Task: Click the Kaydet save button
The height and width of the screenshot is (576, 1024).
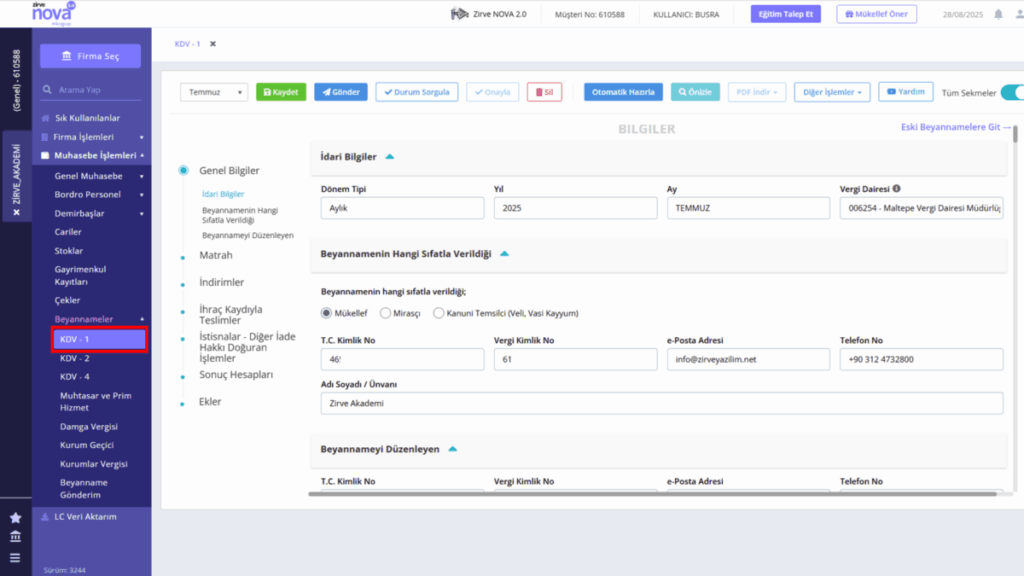Action: click(281, 92)
